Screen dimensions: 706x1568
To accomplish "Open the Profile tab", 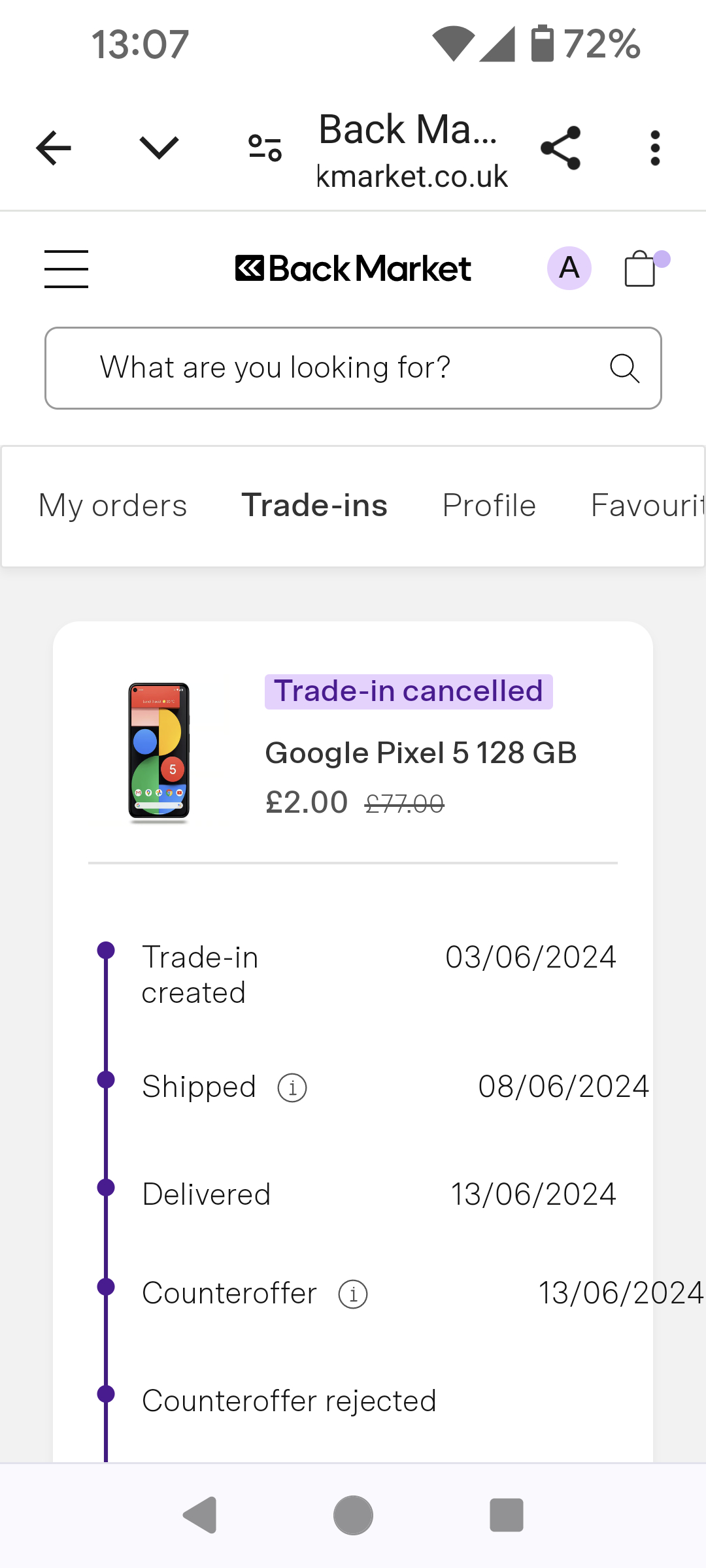I will (489, 506).
